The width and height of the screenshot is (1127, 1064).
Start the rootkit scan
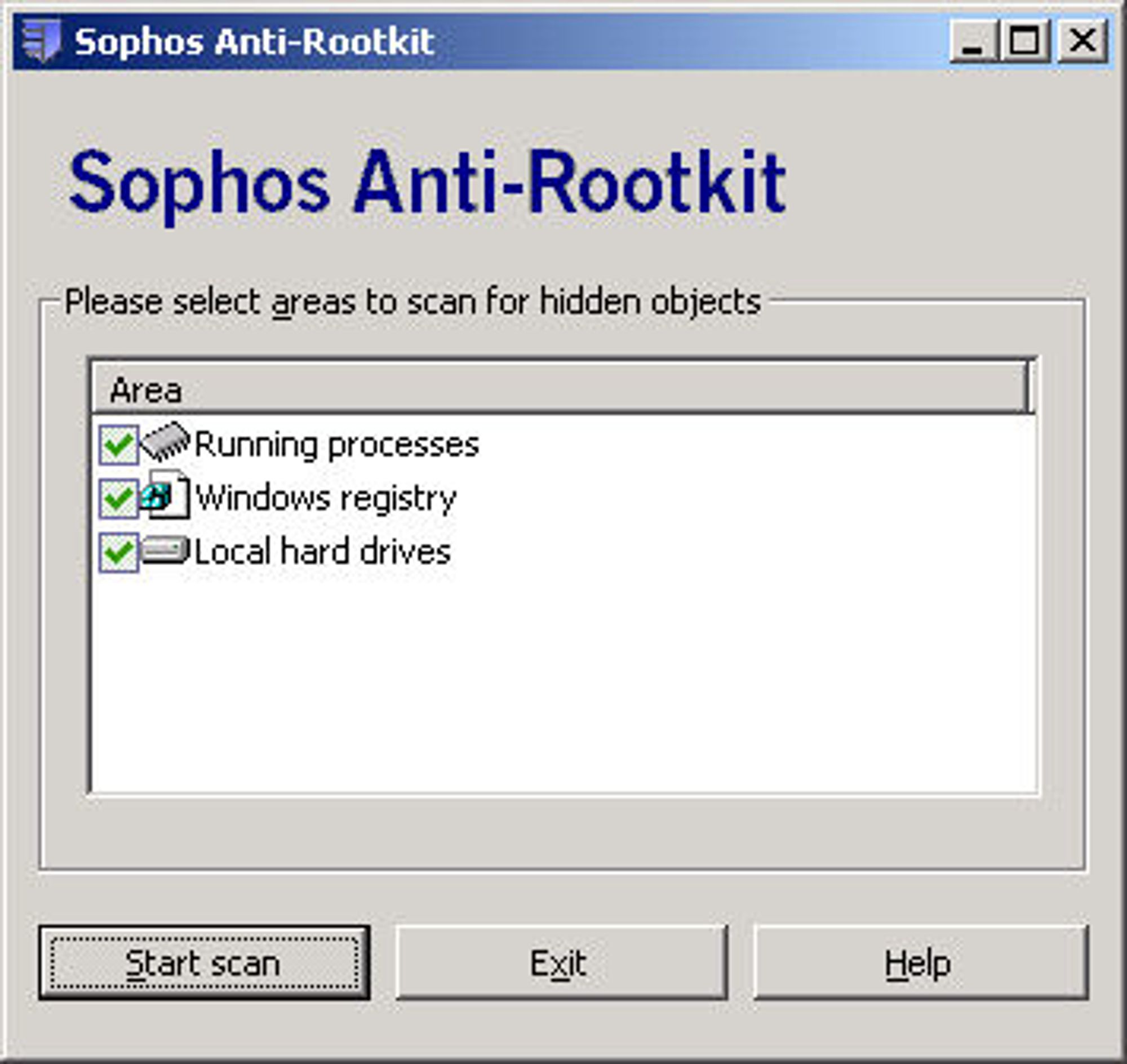(x=204, y=964)
